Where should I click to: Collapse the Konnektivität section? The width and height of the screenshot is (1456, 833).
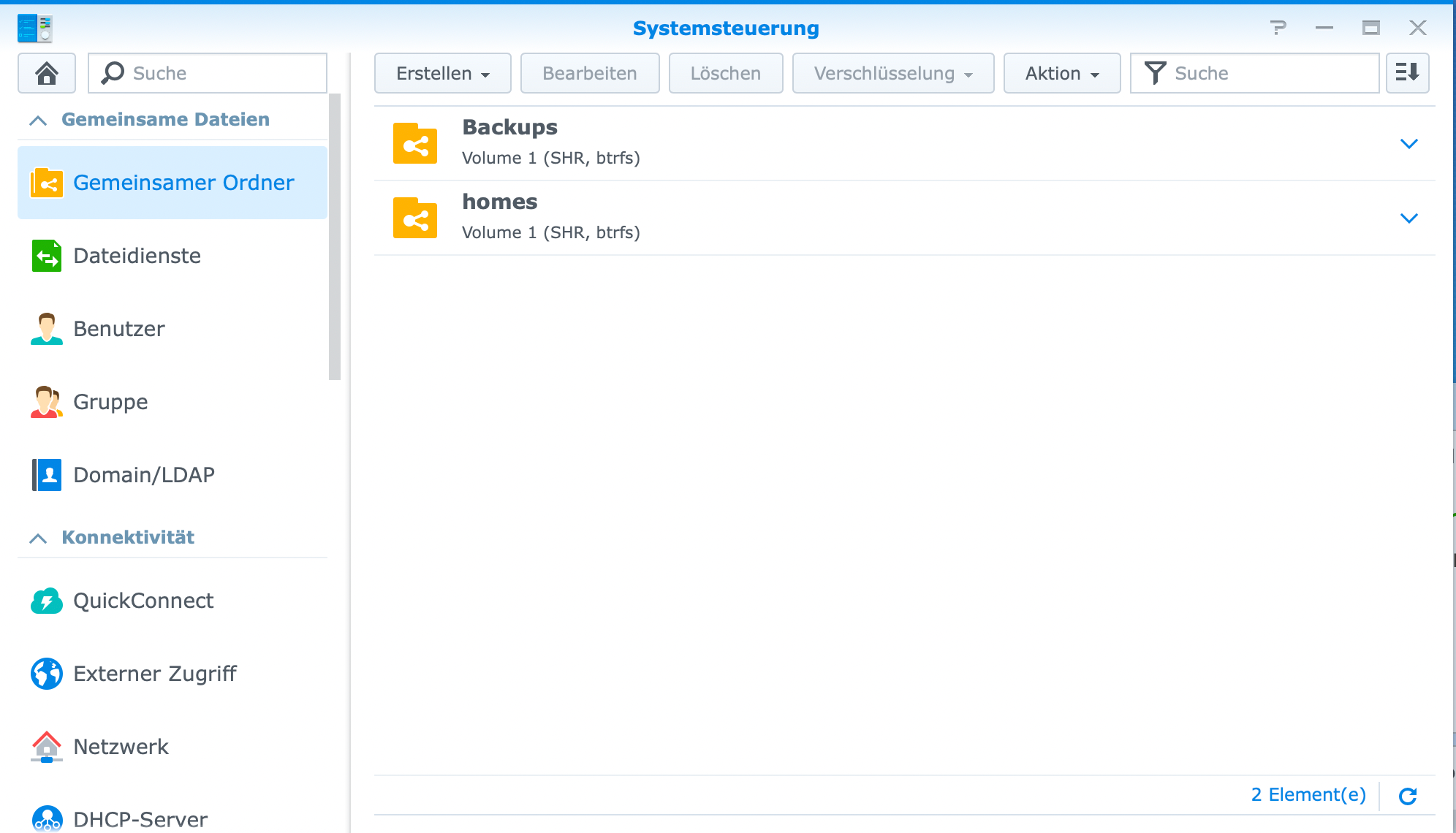tap(38, 538)
